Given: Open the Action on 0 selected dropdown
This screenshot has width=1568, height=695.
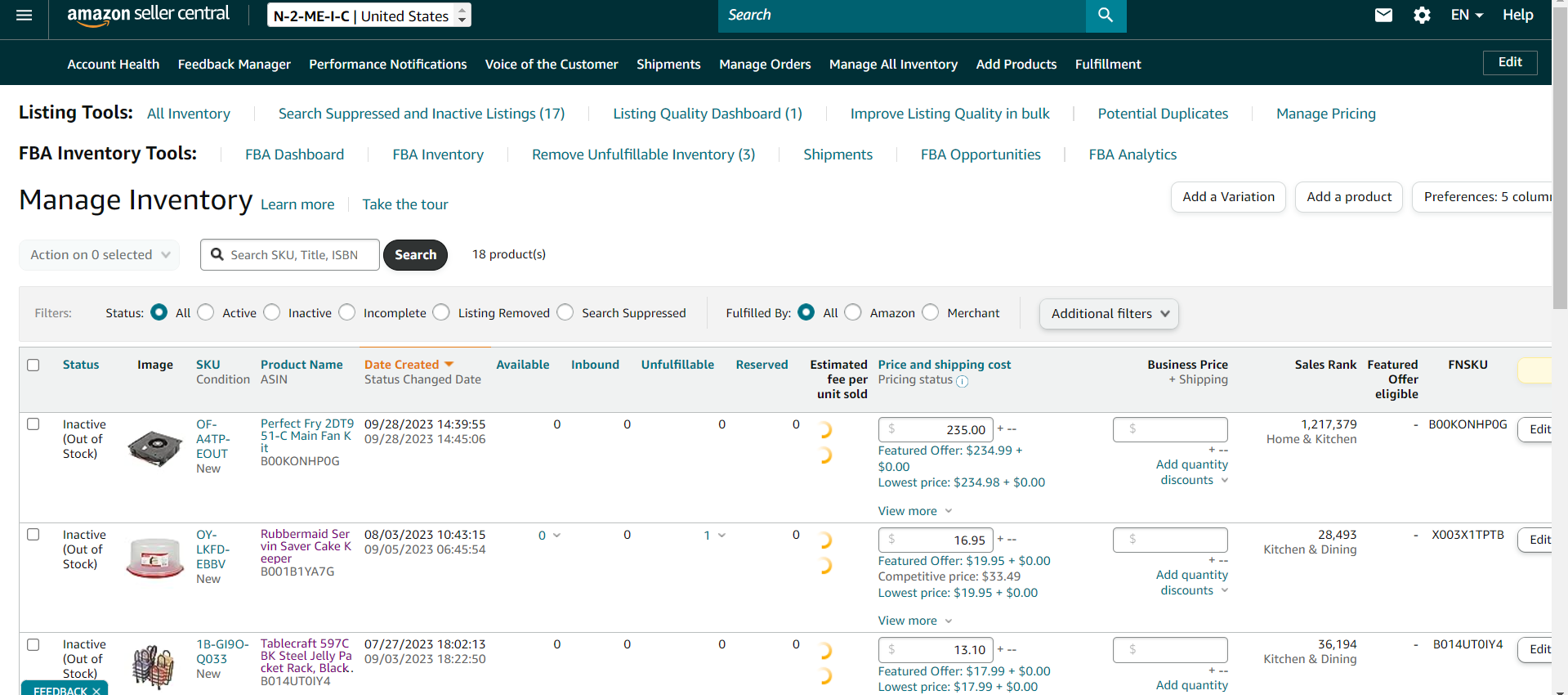Looking at the screenshot, I should (x=99, y=255).
